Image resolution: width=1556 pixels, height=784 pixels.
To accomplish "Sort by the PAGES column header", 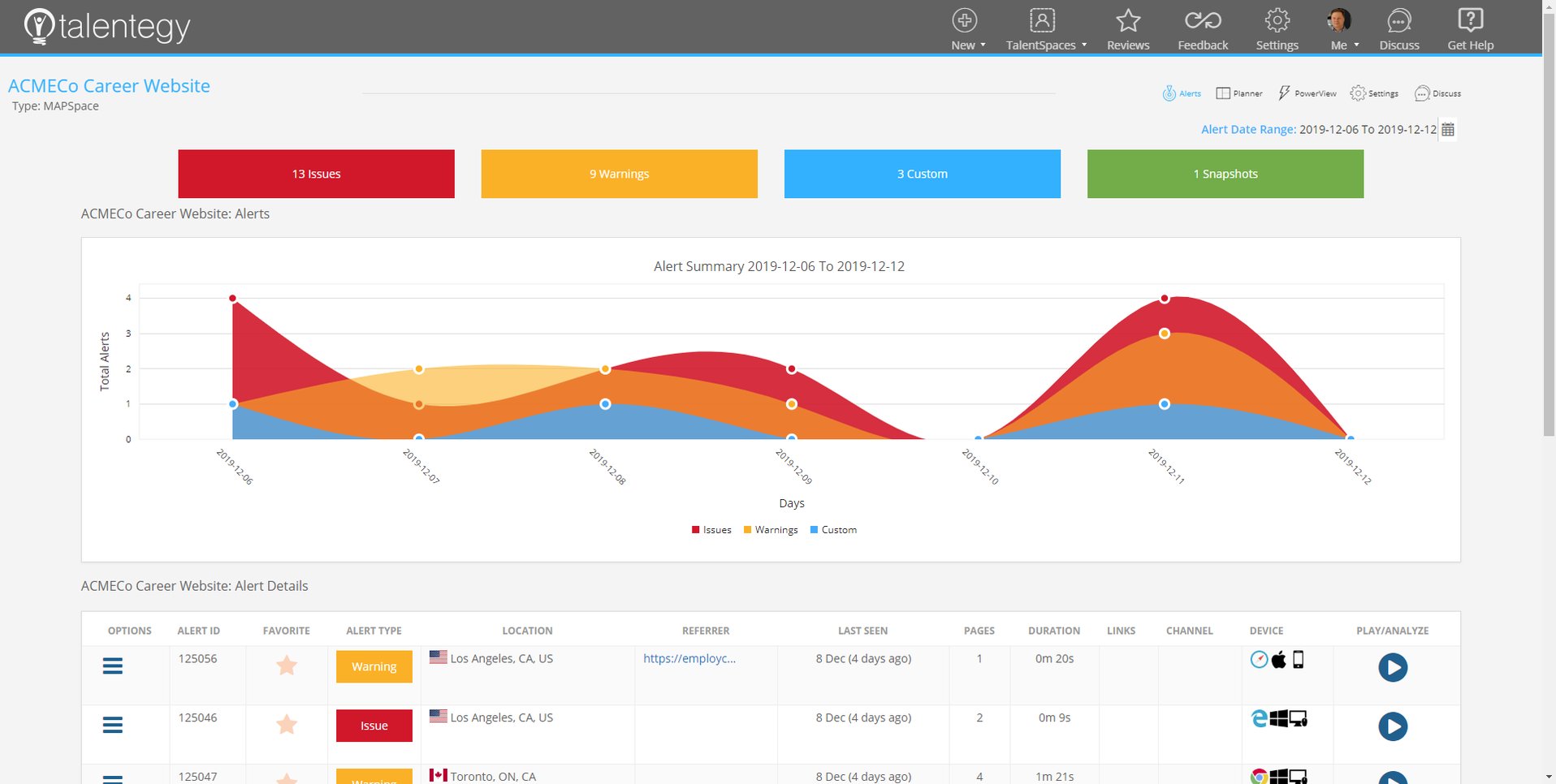I will click(979, 631).
